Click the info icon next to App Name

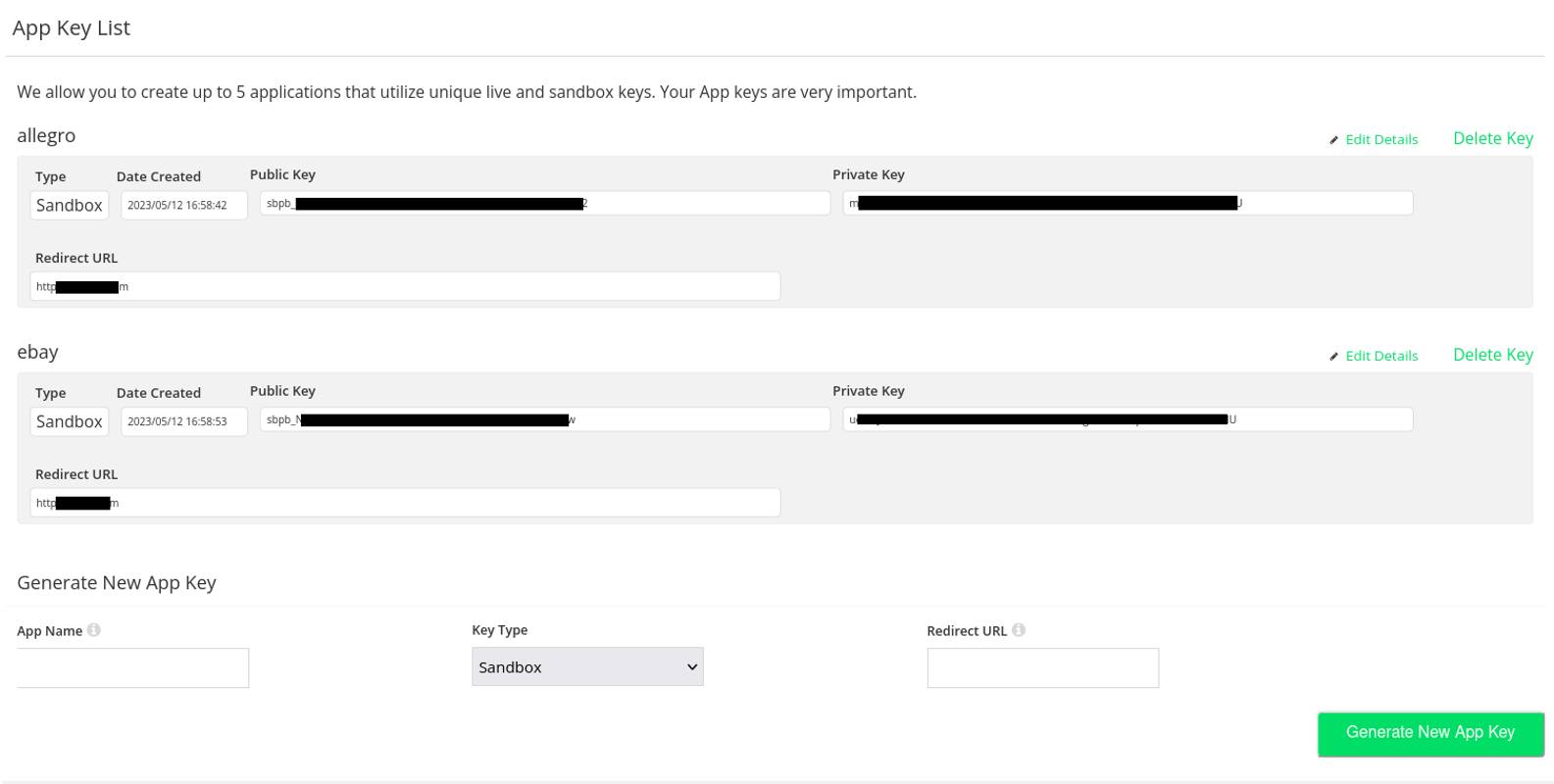click(x=94, y=629)
